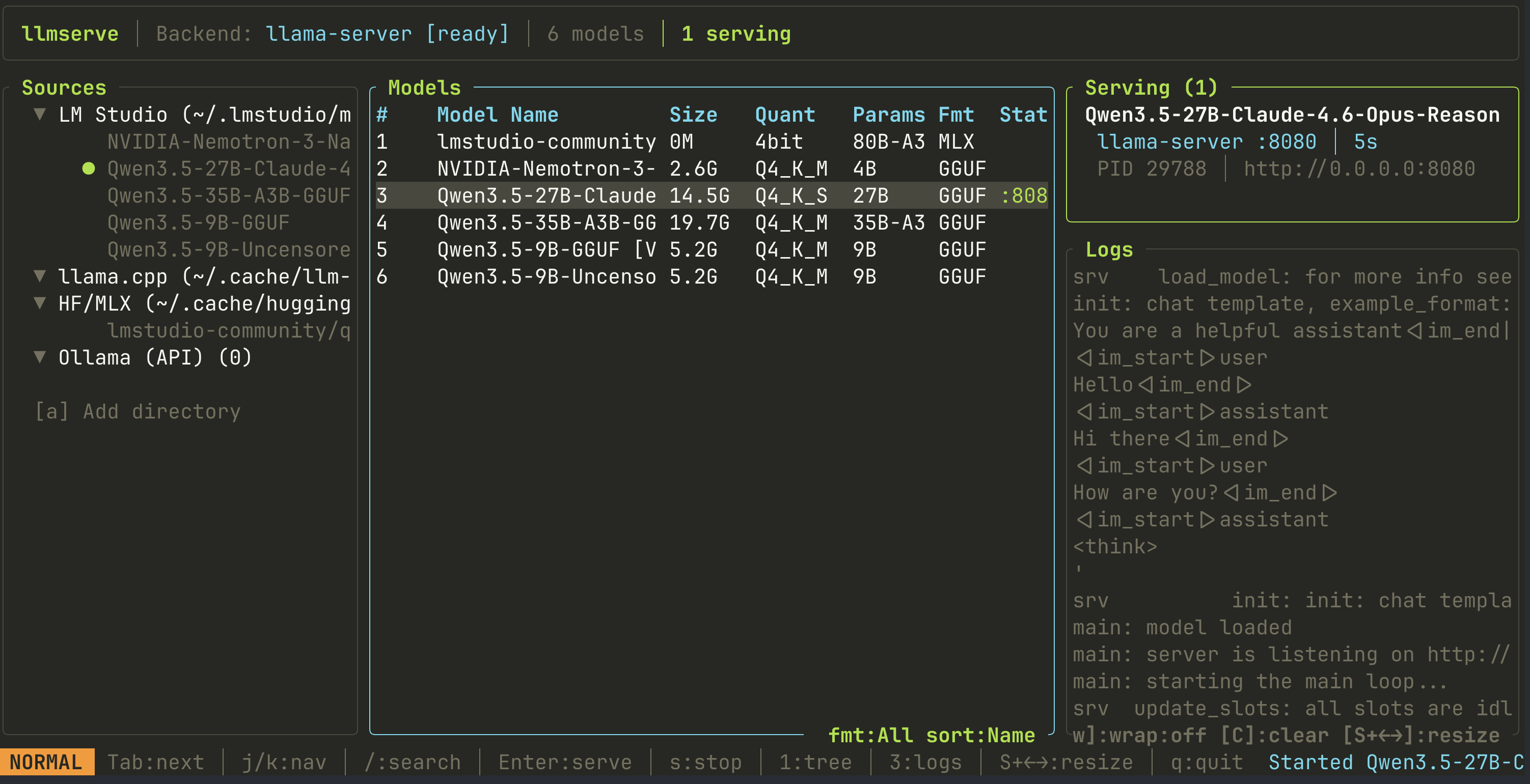Toggle the Ollama (API) source node
1530x784 pixels.
coord(40,357)
